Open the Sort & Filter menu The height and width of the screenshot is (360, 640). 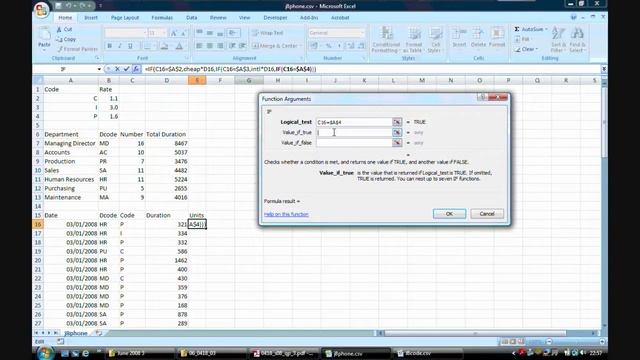(558, 39)
